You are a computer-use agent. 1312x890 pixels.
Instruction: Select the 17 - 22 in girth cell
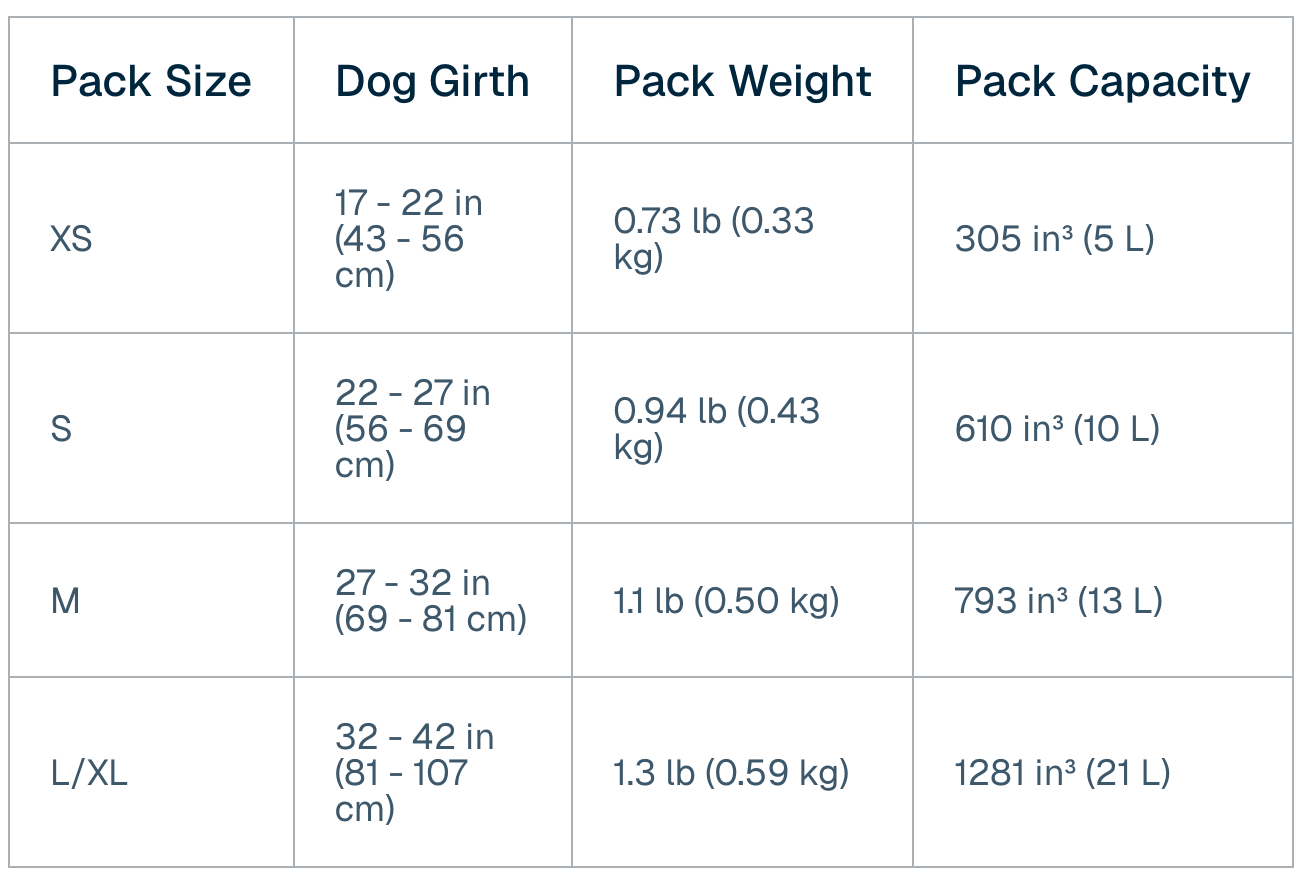[x=409, y=239]
